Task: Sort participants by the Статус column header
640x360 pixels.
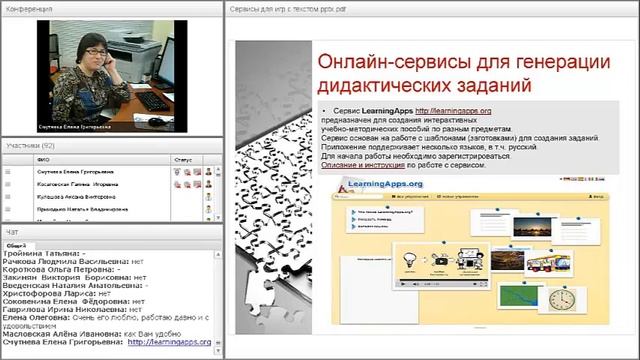Action: pos(186,160)
